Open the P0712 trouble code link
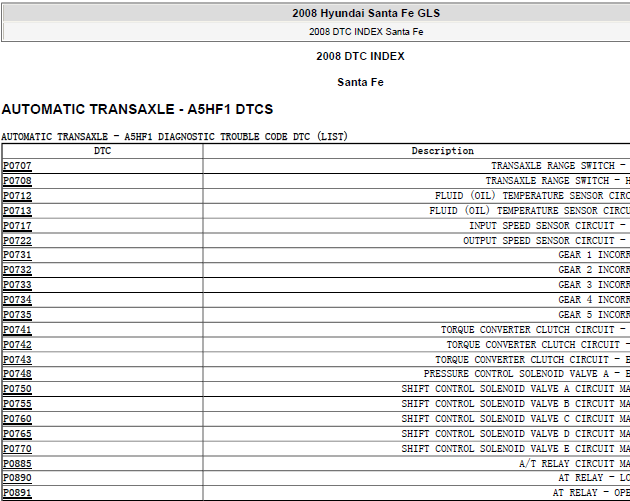The image size is (630, 501). [17, 196]
